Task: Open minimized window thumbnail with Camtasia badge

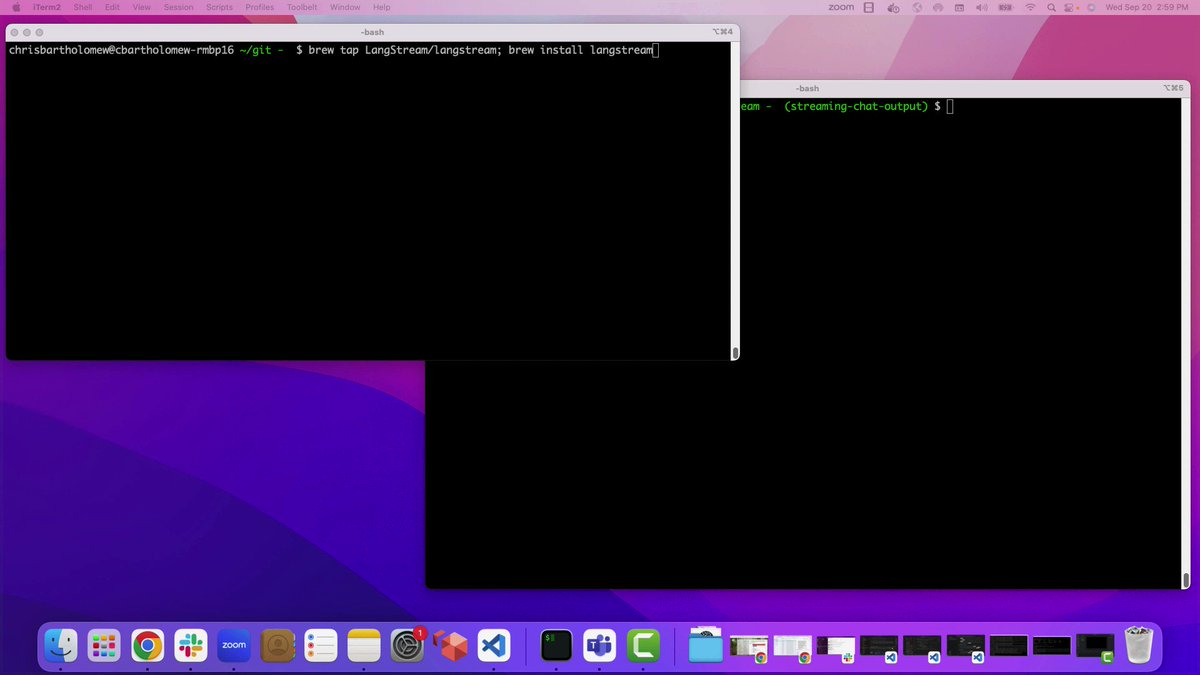Action: pos(1095,647)
